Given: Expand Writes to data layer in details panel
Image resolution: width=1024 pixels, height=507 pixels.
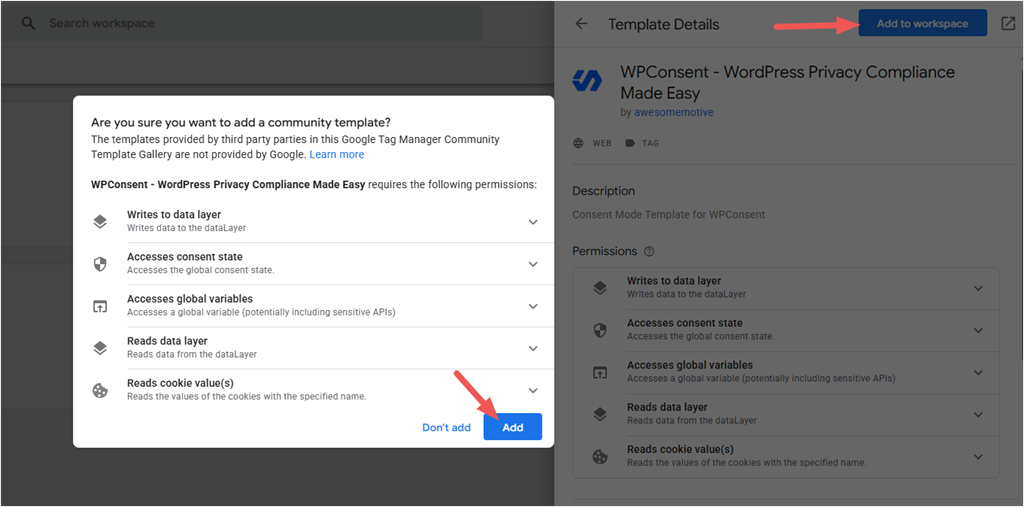Looking at the screenshot, I should [x=978, y=288].
